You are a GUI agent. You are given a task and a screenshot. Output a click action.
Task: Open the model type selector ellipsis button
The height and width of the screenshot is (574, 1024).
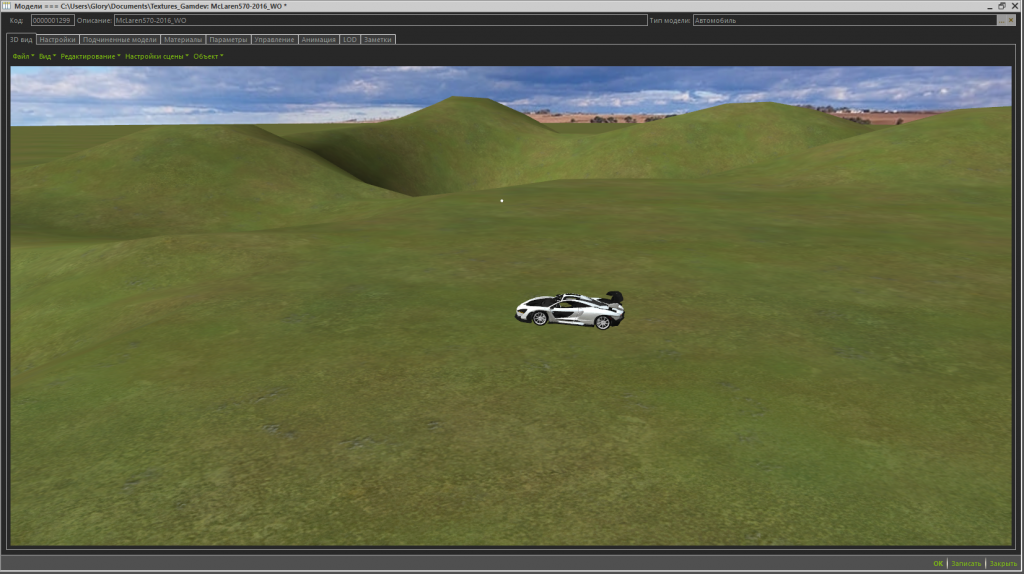coord(1001,20)
